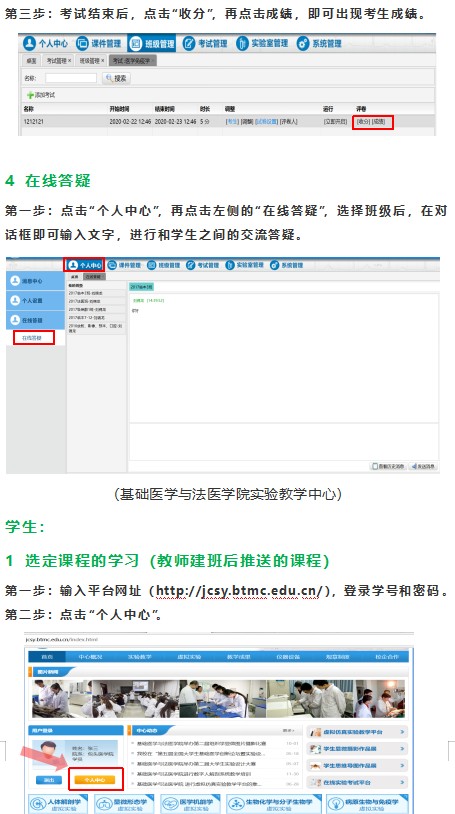Viewport: 455px width, 814px height.
Task: Click the magnifier 搜索 button
Action: click(116, 78)
